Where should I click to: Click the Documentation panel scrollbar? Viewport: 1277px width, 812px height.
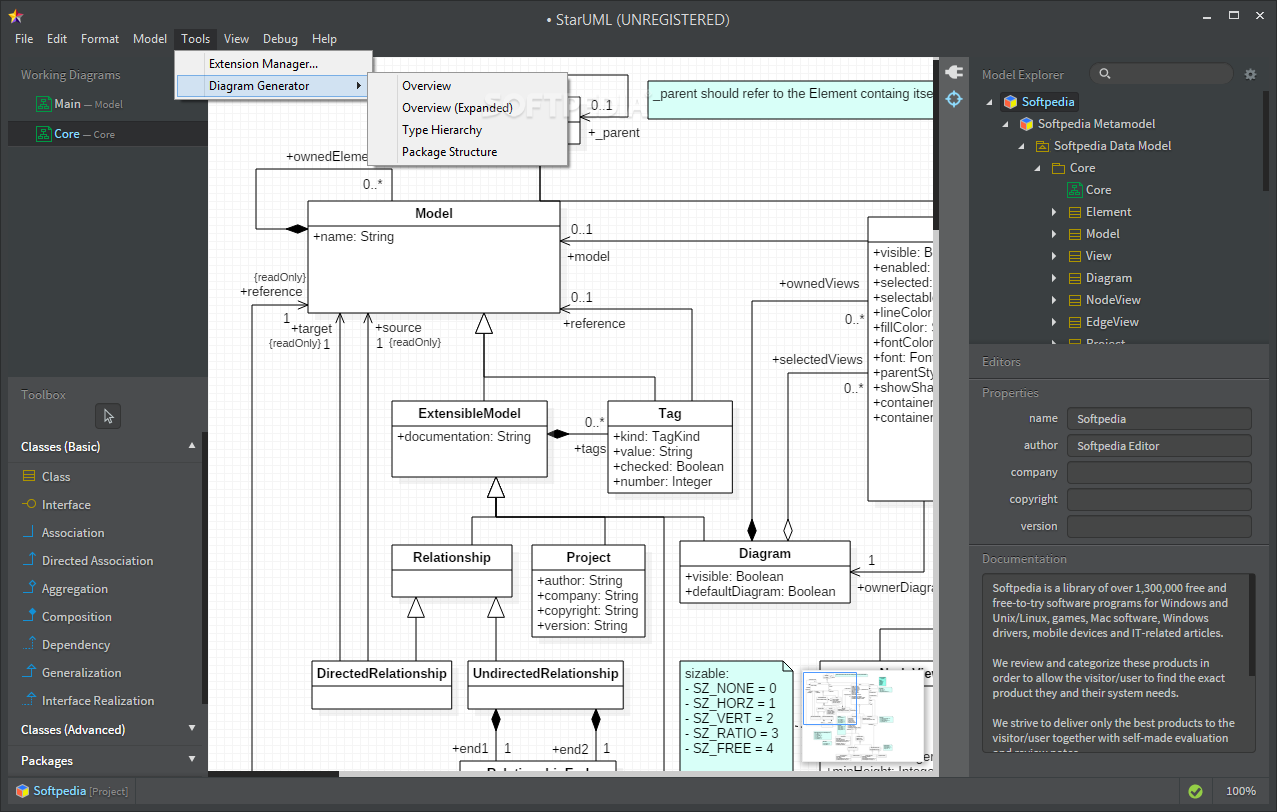point(1252,625)
